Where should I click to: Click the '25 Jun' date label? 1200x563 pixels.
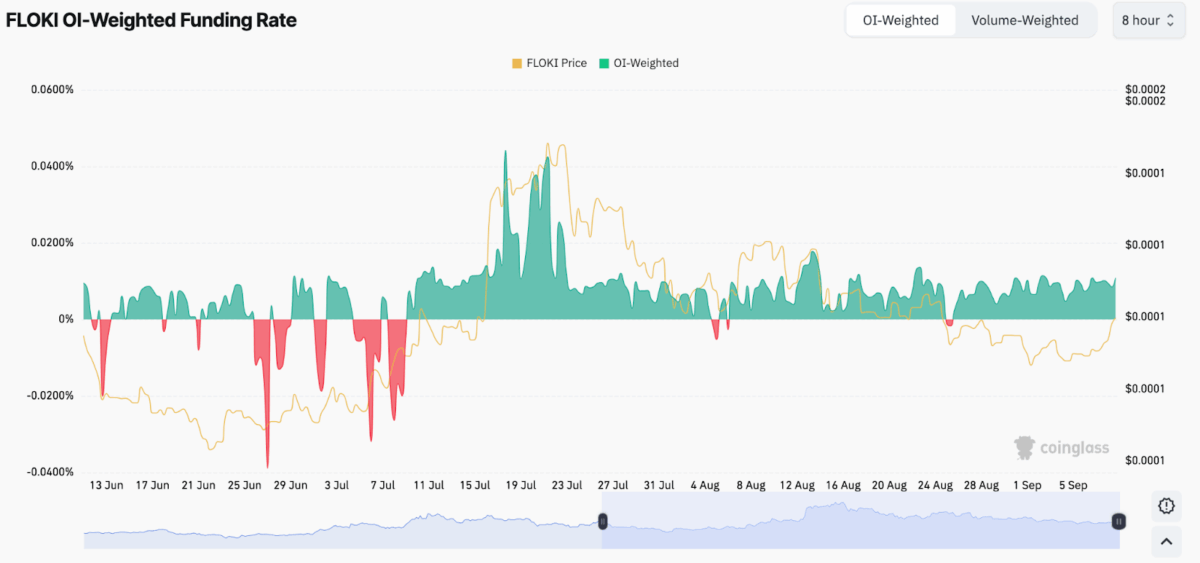click(244, 485)
